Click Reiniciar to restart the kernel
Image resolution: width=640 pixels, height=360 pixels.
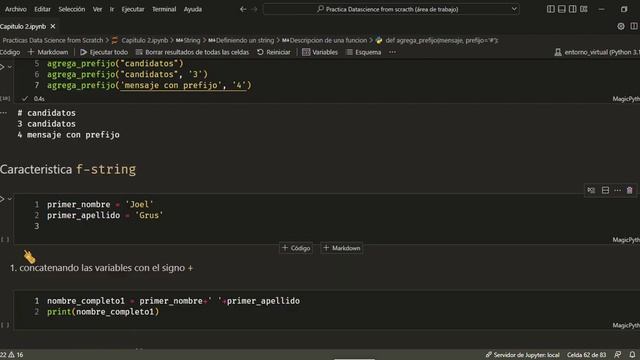pos(274,52)
